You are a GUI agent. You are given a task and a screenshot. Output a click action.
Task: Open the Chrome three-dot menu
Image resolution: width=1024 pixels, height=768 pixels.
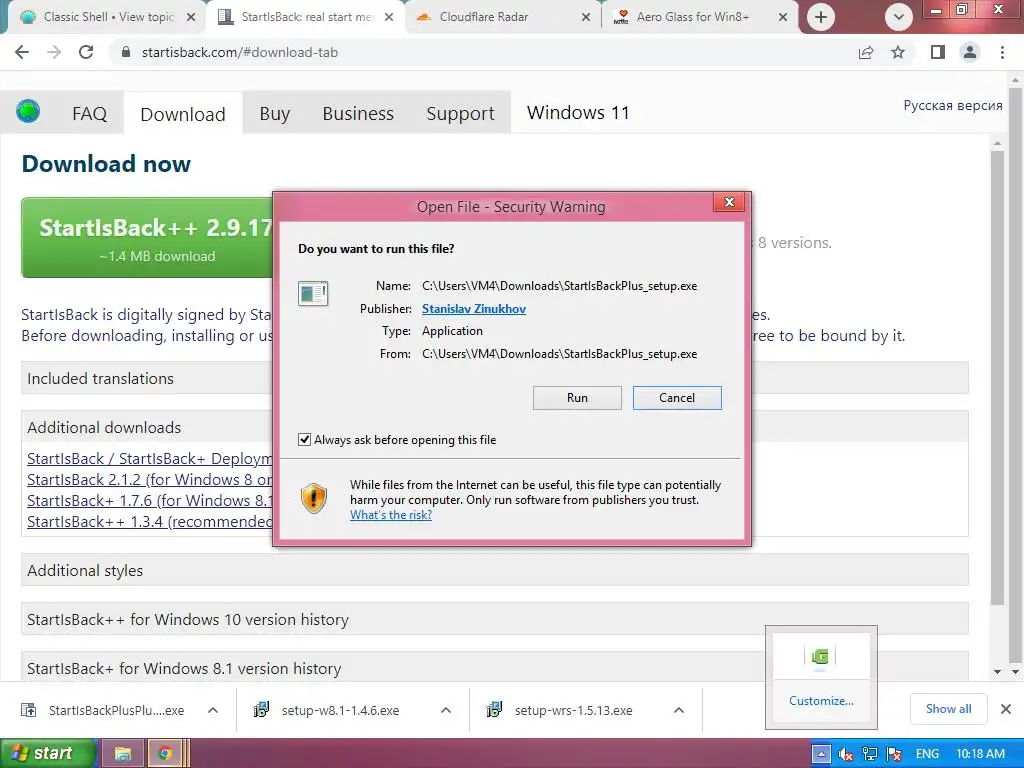pyautogui.click(x=1002, y=52)
